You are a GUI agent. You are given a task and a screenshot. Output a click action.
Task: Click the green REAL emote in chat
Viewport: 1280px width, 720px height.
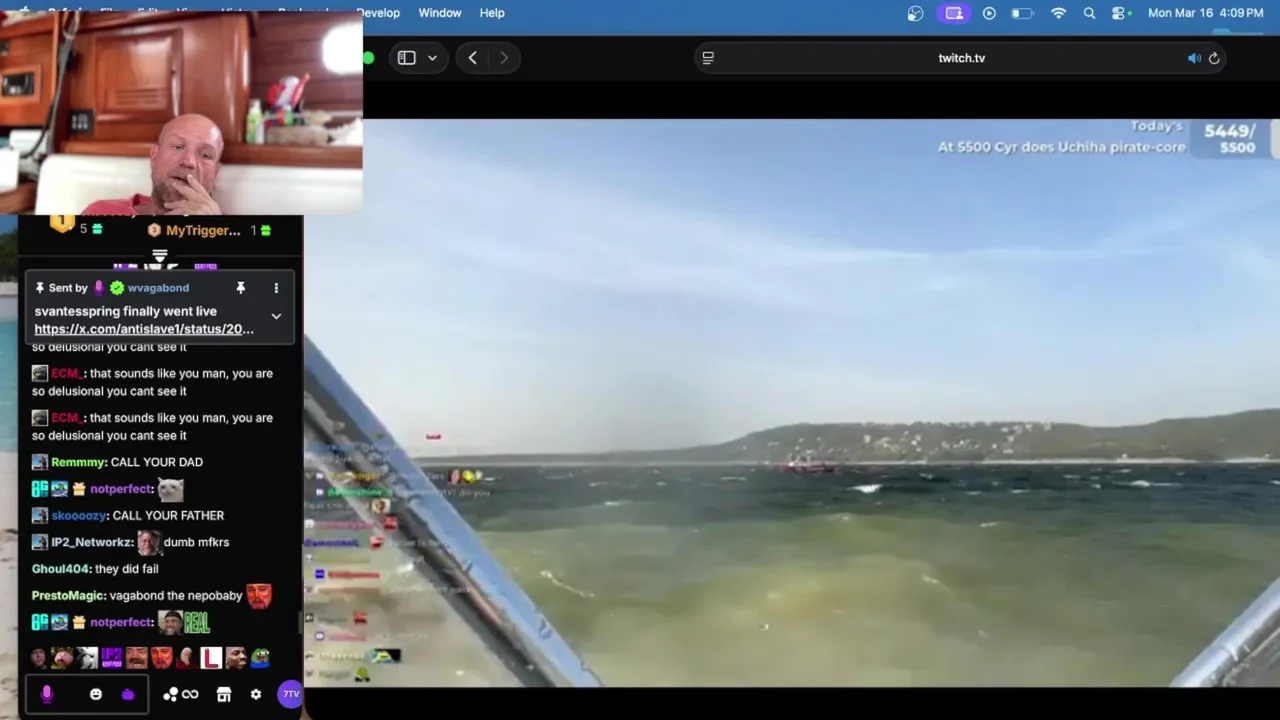point(197,623)
